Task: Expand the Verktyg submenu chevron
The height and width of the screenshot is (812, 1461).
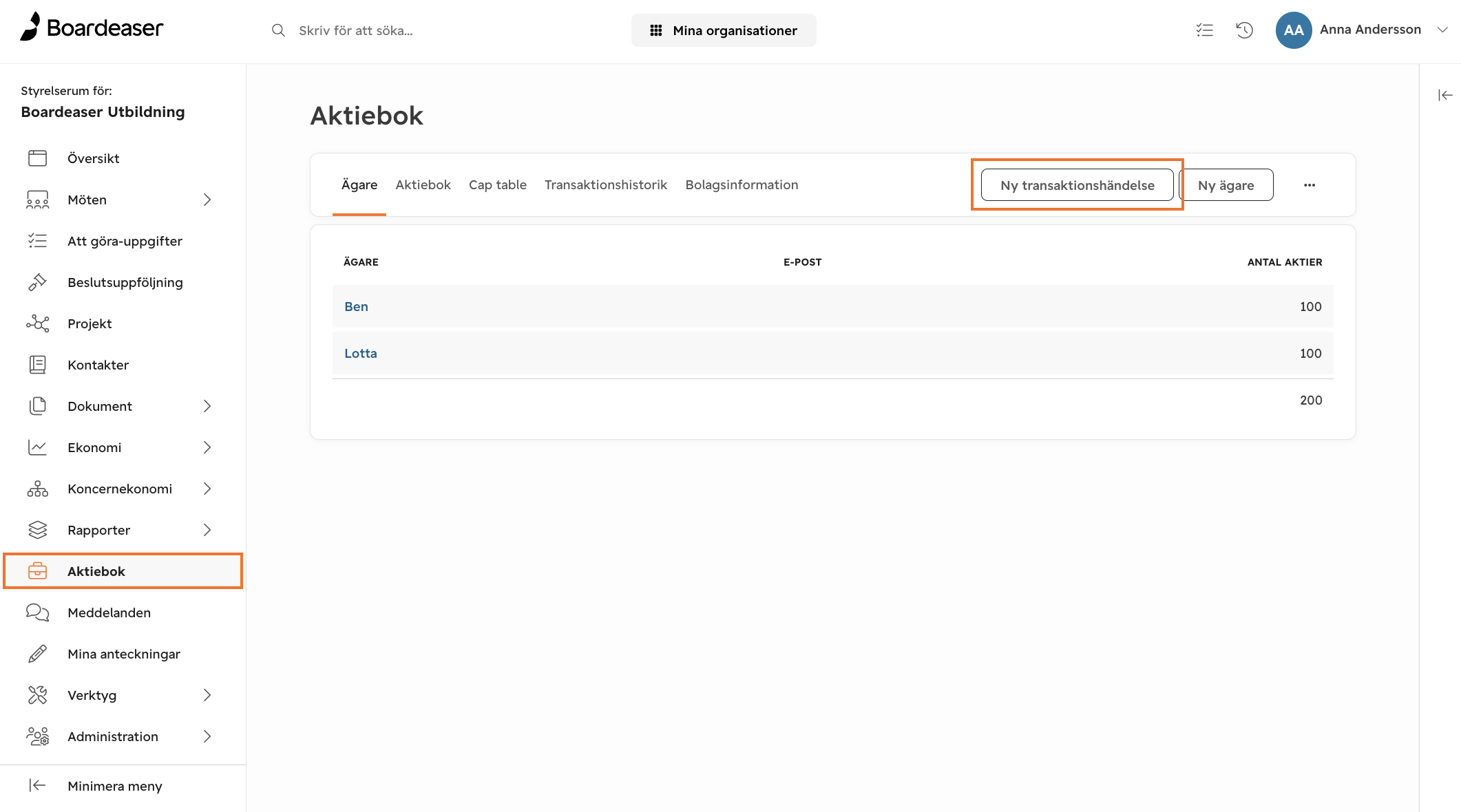Action: coord(207,695)
